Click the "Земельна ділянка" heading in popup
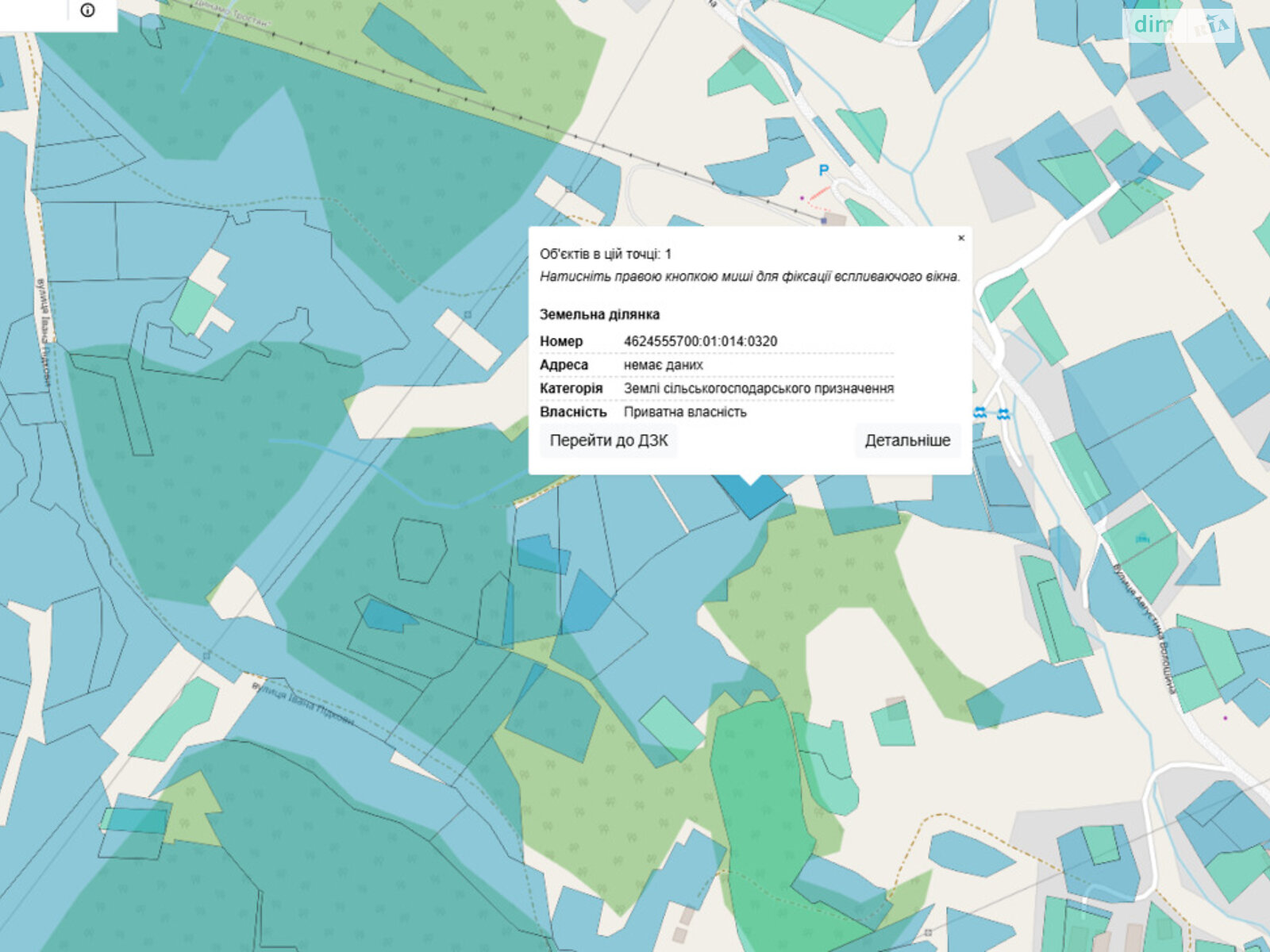The width and height of the screenshot is (1270, 952). click(x=599, y=314)
